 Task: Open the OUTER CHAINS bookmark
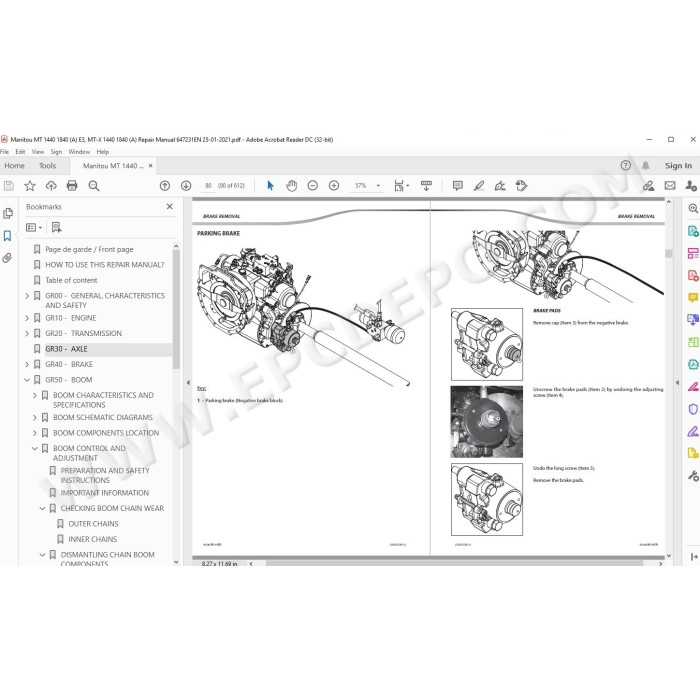tap(93, 524)
